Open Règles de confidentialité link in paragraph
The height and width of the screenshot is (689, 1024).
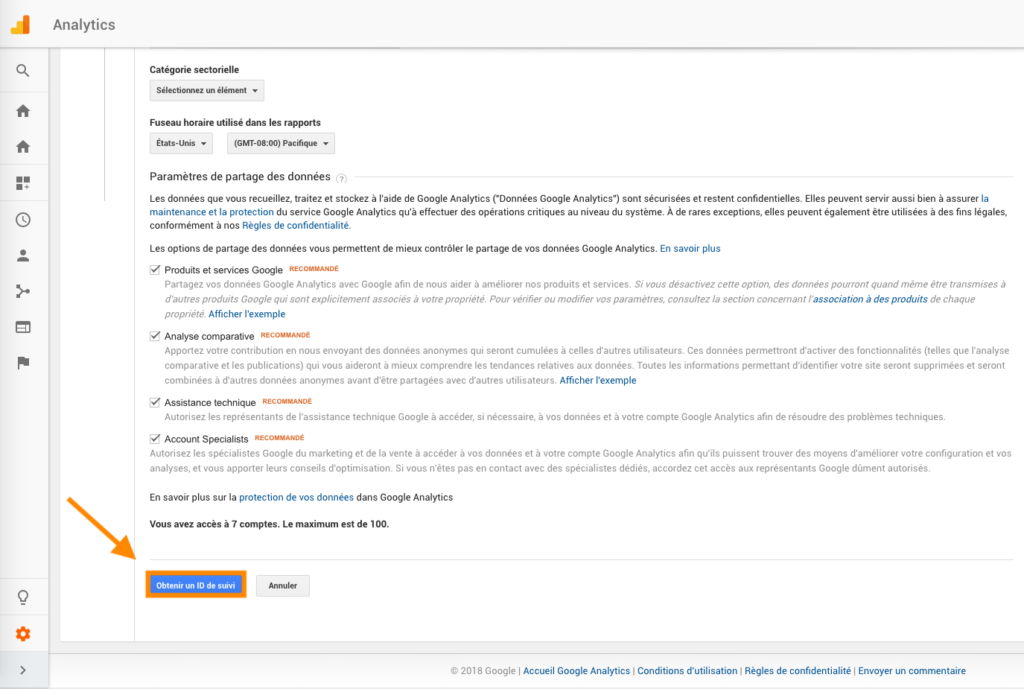point(296,225)
